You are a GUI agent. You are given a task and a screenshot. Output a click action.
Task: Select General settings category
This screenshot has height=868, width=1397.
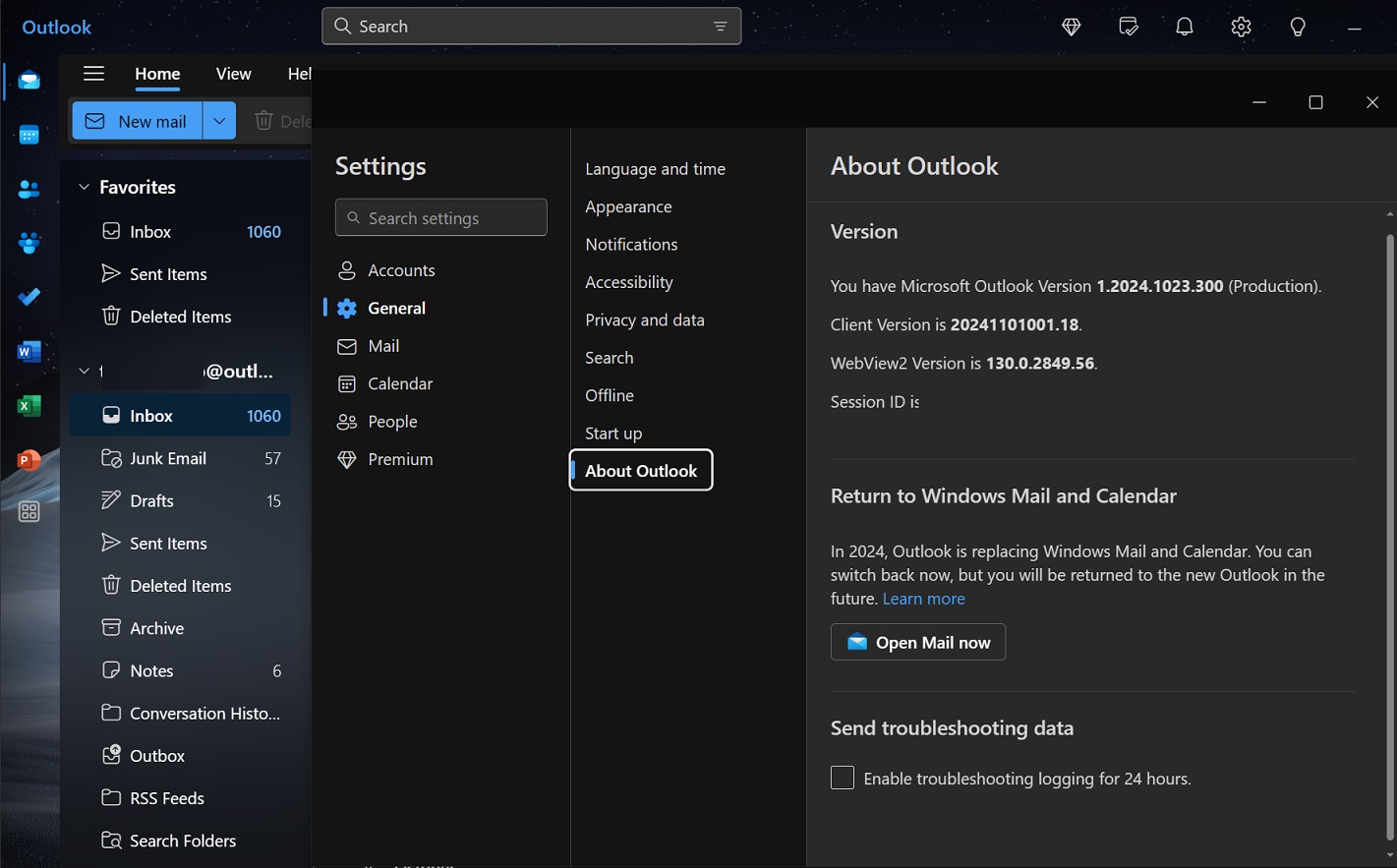click(x=441, y=308)
